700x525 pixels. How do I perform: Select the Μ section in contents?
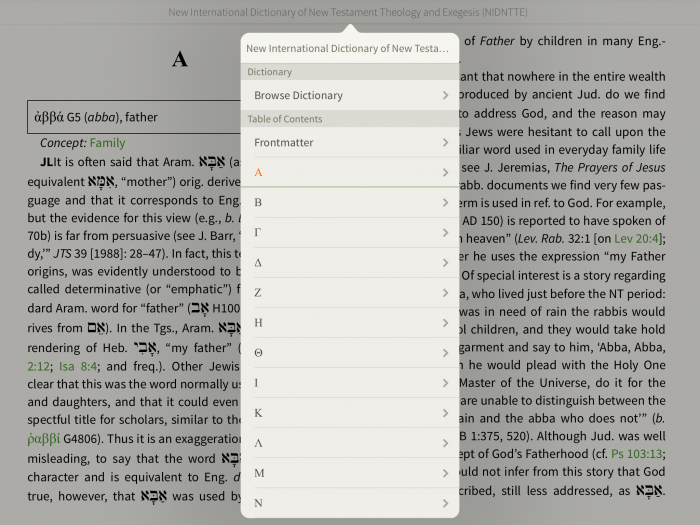click(350, 473)
